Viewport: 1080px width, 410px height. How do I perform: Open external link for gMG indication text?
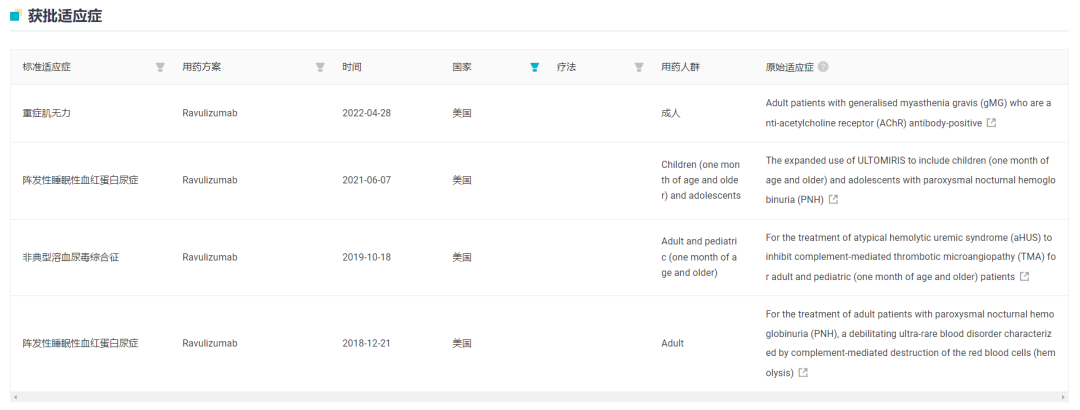point(991,123)
